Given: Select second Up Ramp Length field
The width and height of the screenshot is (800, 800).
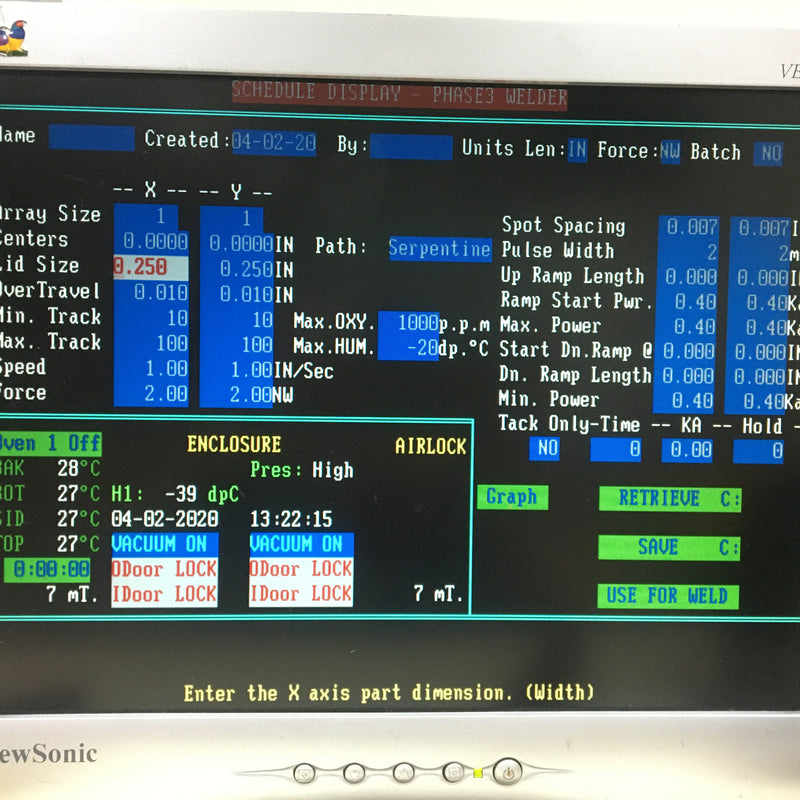Looking at the screenshot, I should (x=760, y=279).
